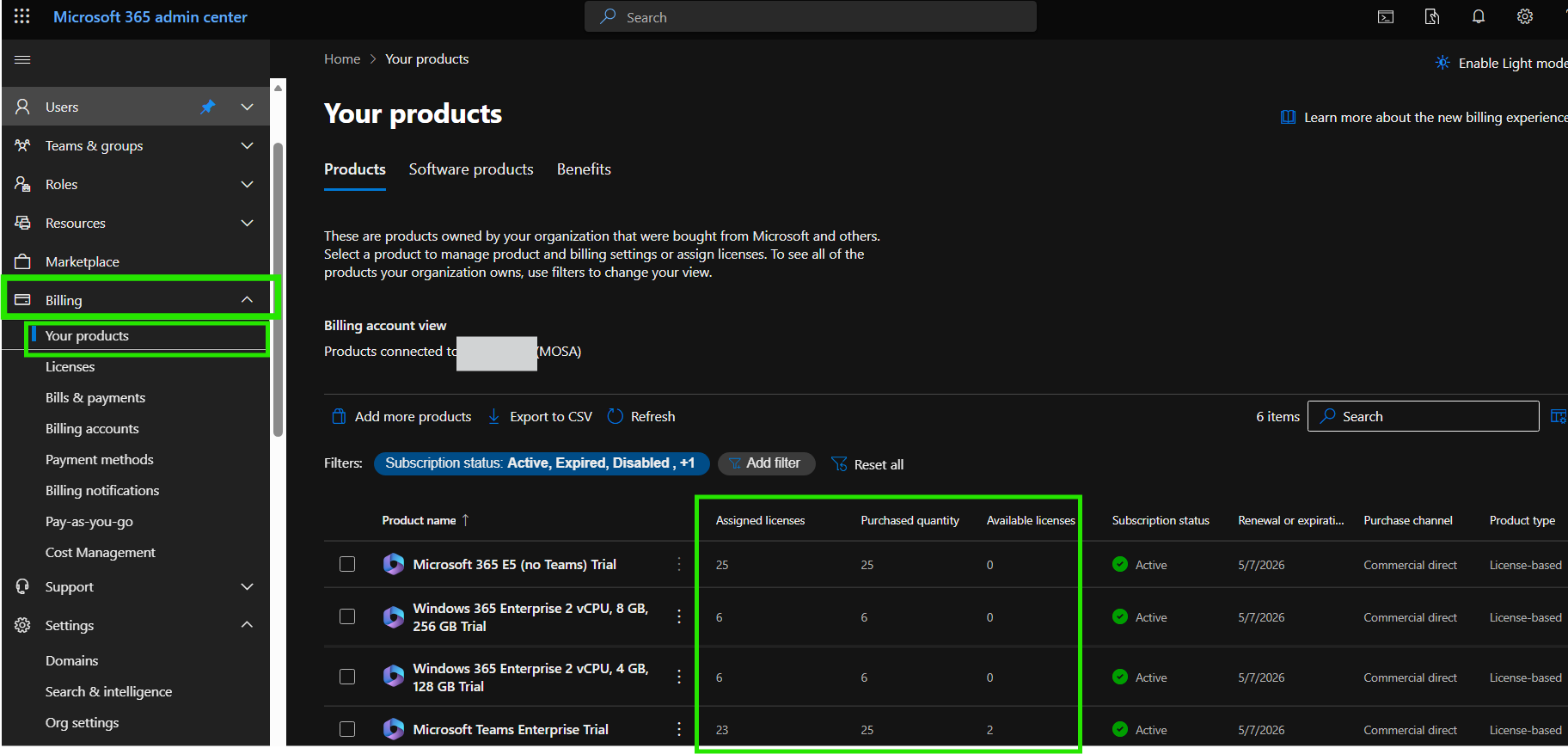The image size is (1568, 754).
Task: Expand the Resources chevron
Action: 248,223
